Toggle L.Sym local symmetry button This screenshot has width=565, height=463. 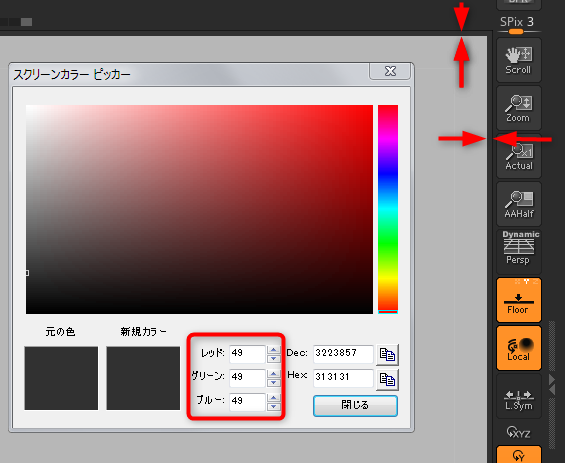tap(519, 396)
